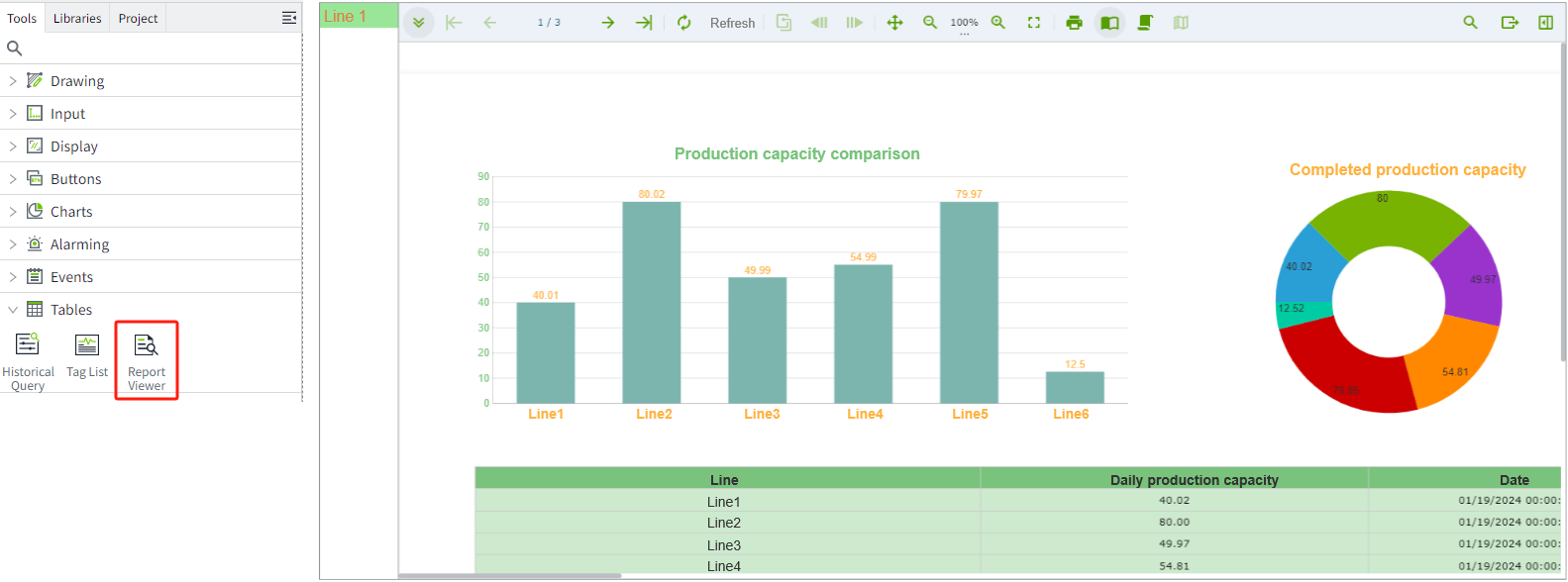Select the Report Viewer tool
The height and width of the screenshot is (582, 1568).
point(147,360)
